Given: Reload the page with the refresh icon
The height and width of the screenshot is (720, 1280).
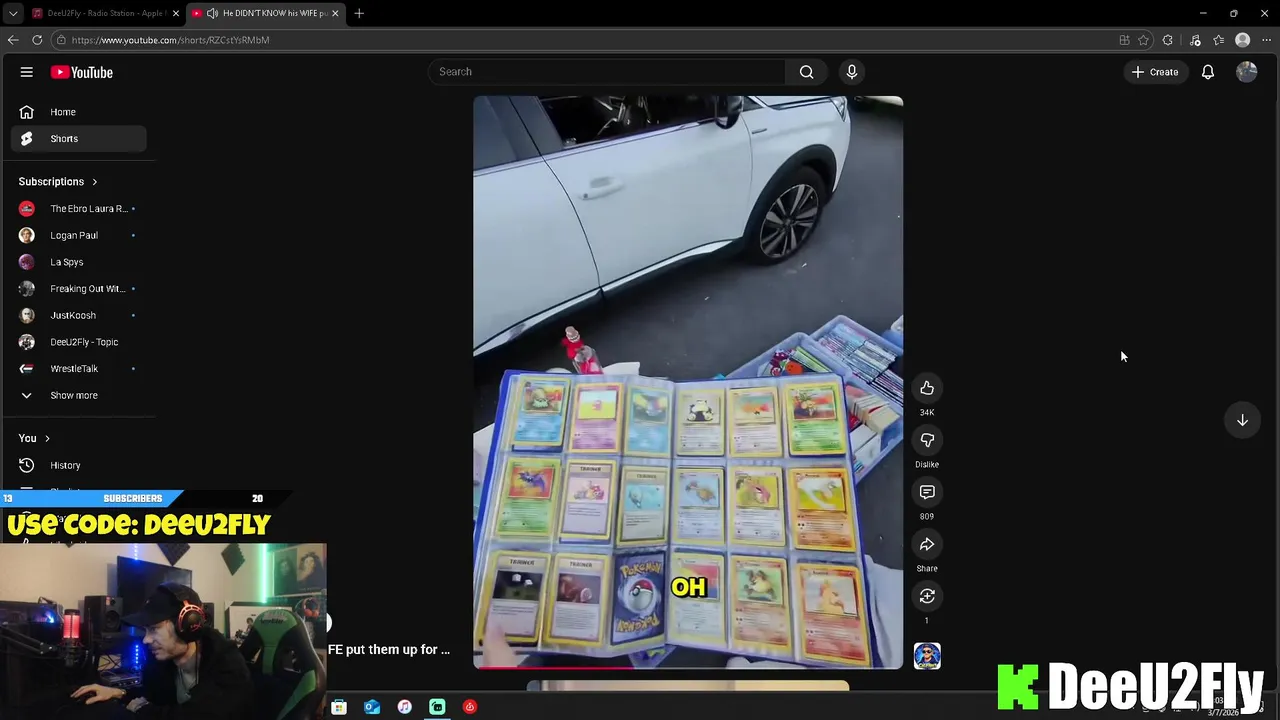Looking at the screenshot, I should [37, 40].
